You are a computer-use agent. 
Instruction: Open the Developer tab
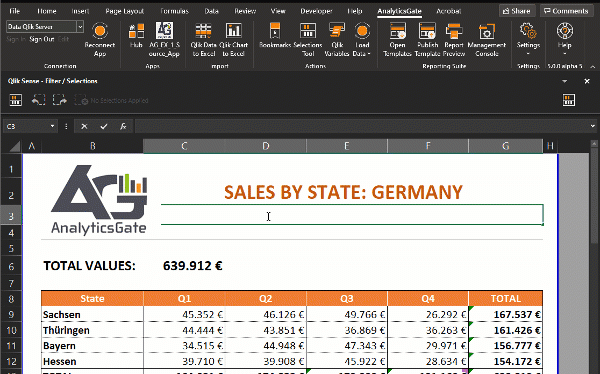(x=316, y=11)
